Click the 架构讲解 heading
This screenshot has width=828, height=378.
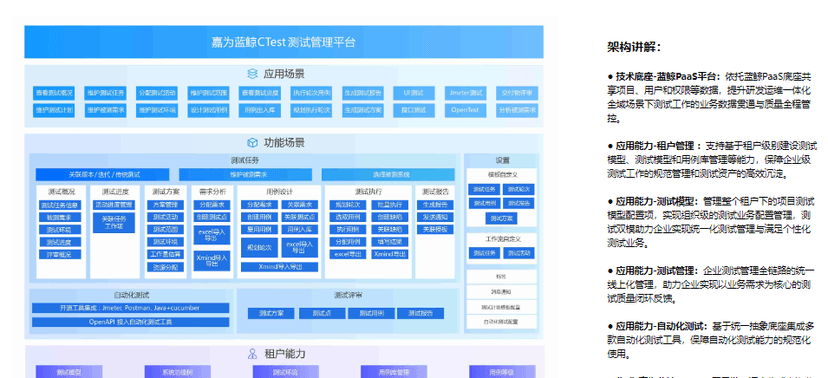coord(634,48)
